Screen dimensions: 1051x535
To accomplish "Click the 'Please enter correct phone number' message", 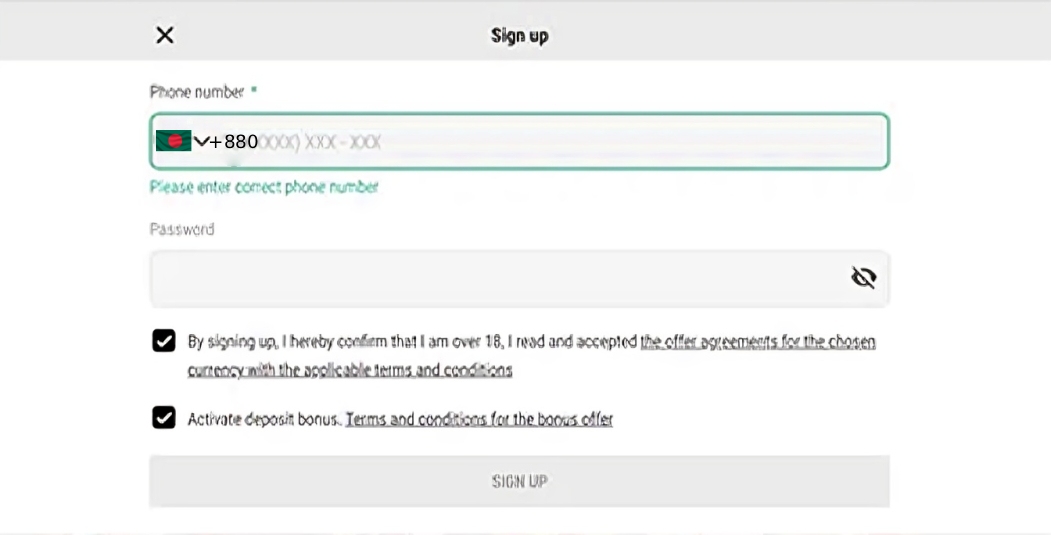I will (264, 187).
